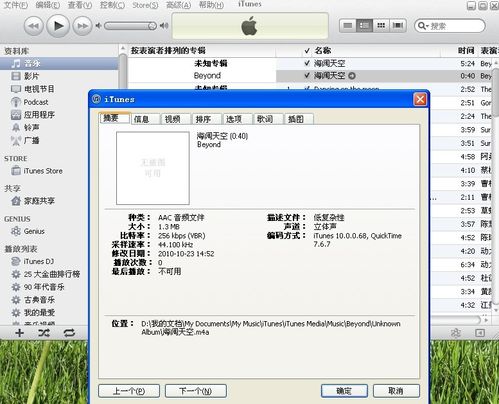The width and height of the screenshot is (499, 404).
Task: Open the search magnifier dropdown
Action: 422,26
